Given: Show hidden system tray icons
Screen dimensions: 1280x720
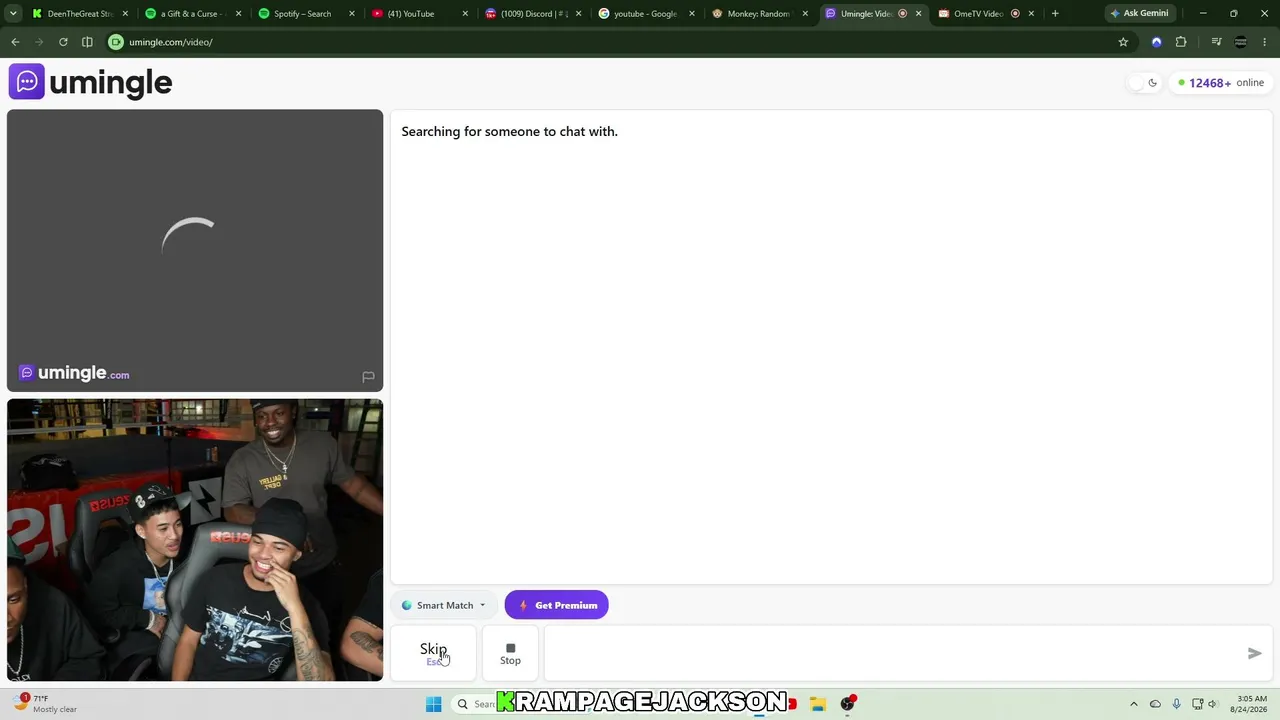Looking at the screenshot, I should click(x=1133, y=704).
